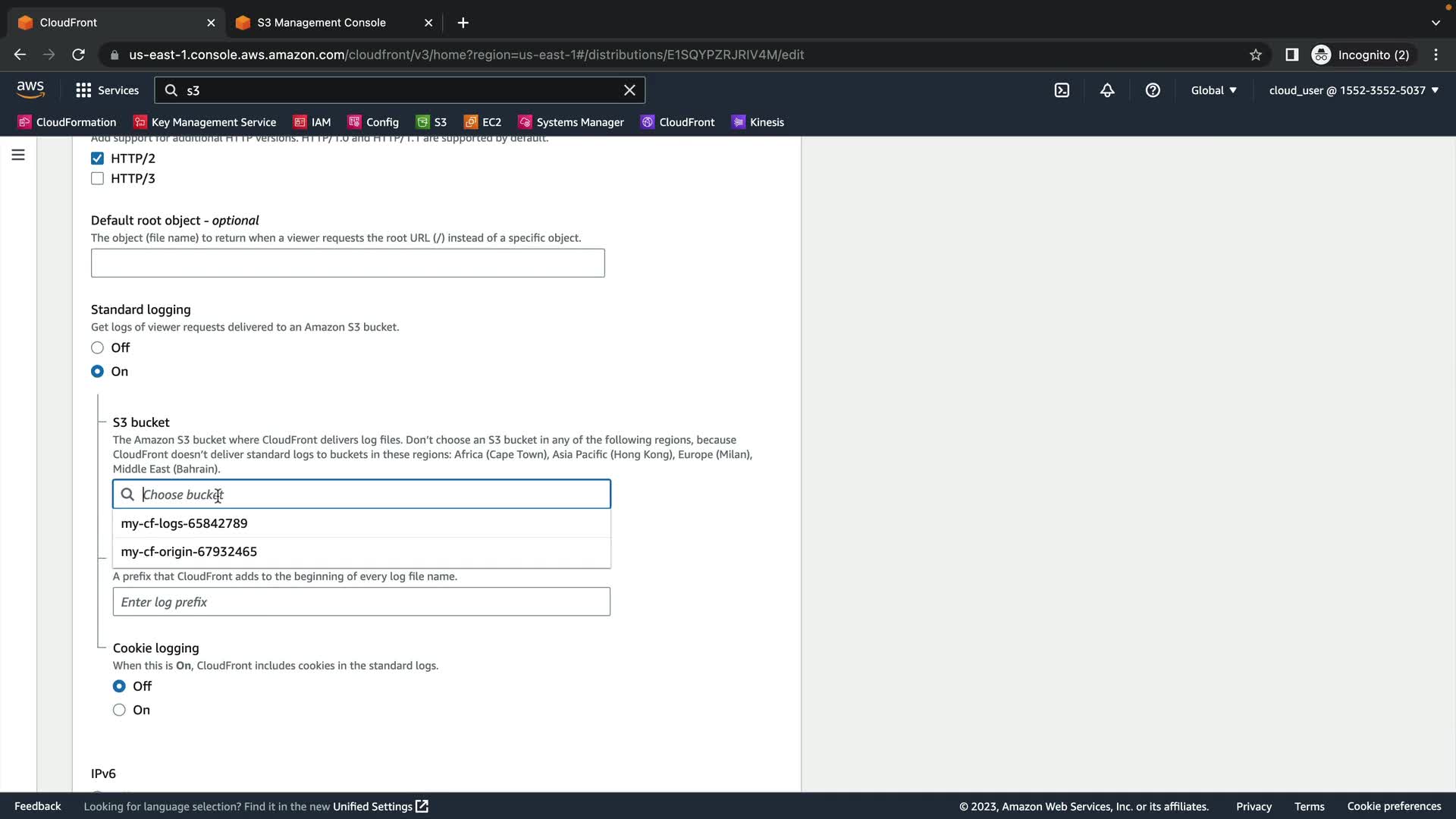Open the Key Management Service bookmark
Viewport: 1456px width, 819px height.
[x=205, y=122]
